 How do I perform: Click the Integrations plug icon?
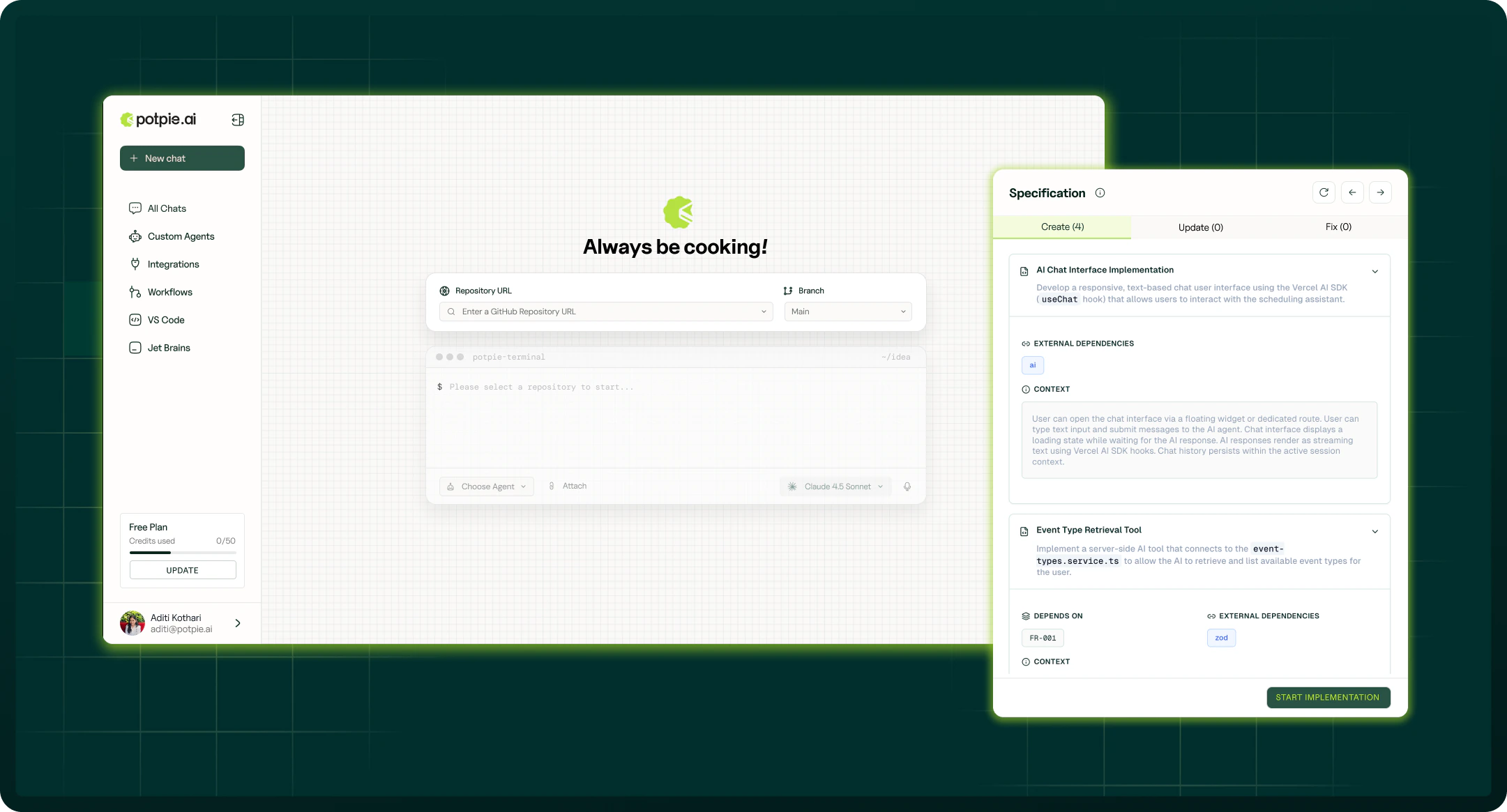point(135,264)
